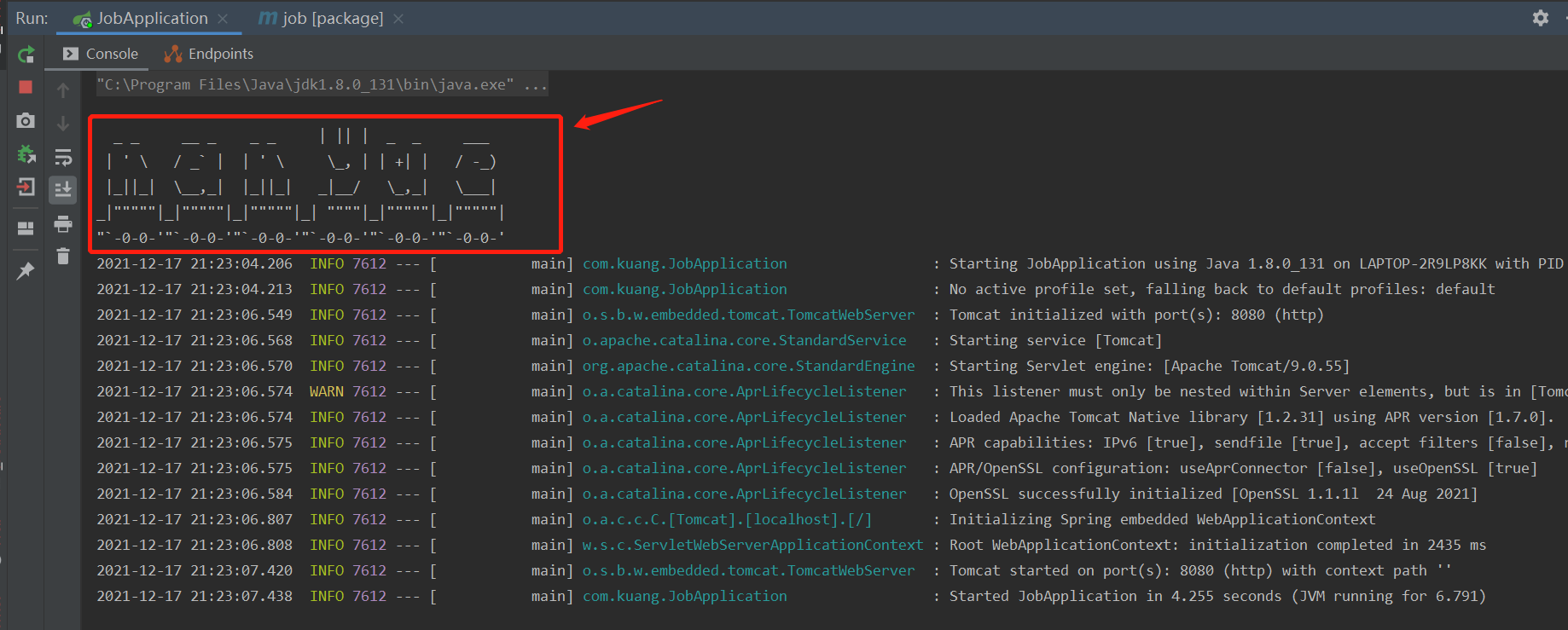1568x630 pixels.
Task: Click o.a.c.c.C.[Tomcat].[localhost].[/] logger name
Action: pyautogui.click(x=728, y=519)
